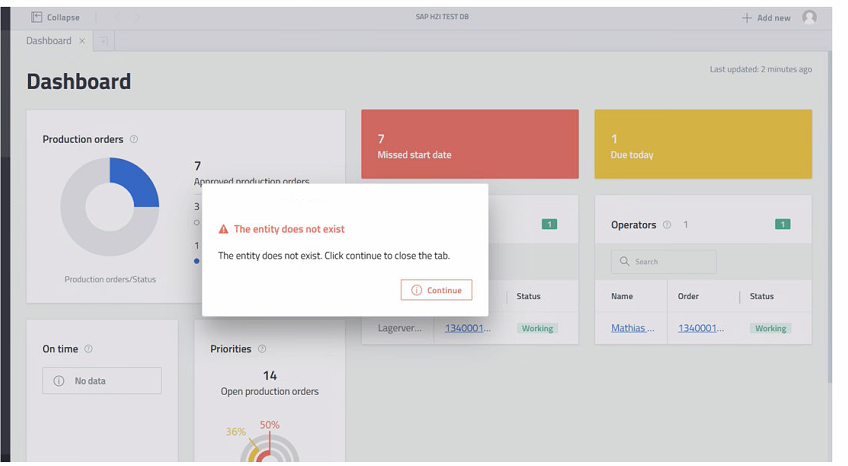Click the Last updated timestamp

[760, 69]
